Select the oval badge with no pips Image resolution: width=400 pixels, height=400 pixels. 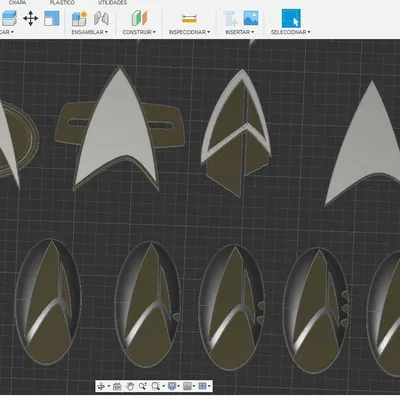coord(48,302)
